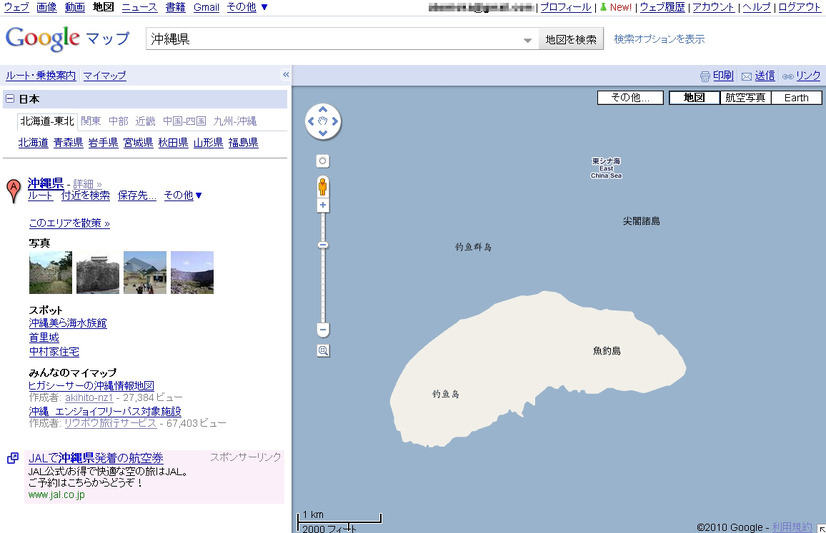The height and width of the screenshot is (533, 826).
Task: Click the このエリアを散策 link
Action: click(x=70, y=223)
